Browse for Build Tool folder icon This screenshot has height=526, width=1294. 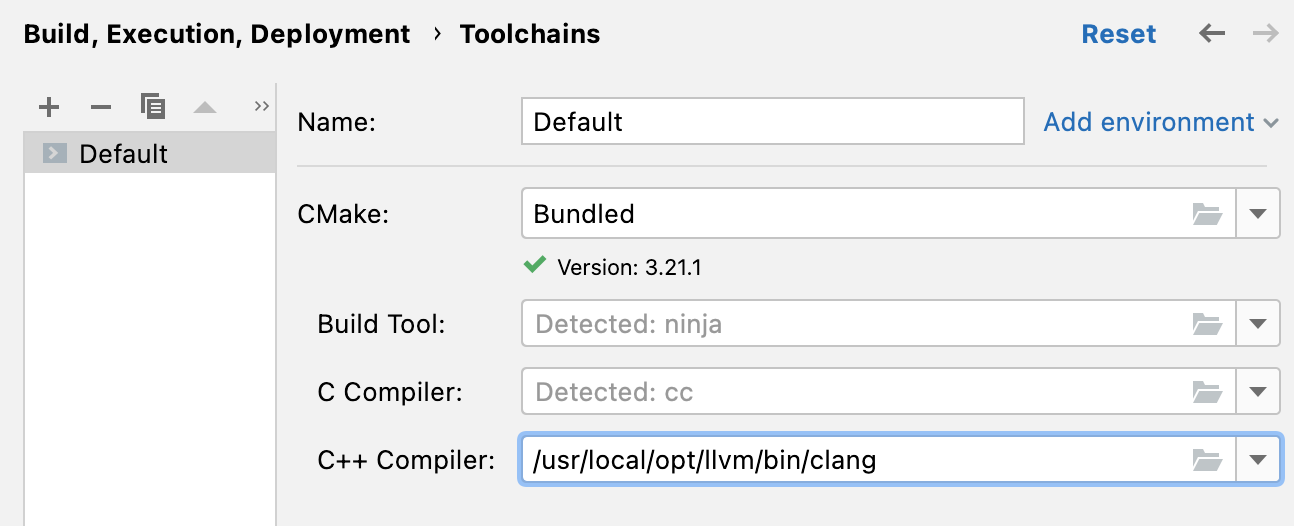(x=1208, y=324)
